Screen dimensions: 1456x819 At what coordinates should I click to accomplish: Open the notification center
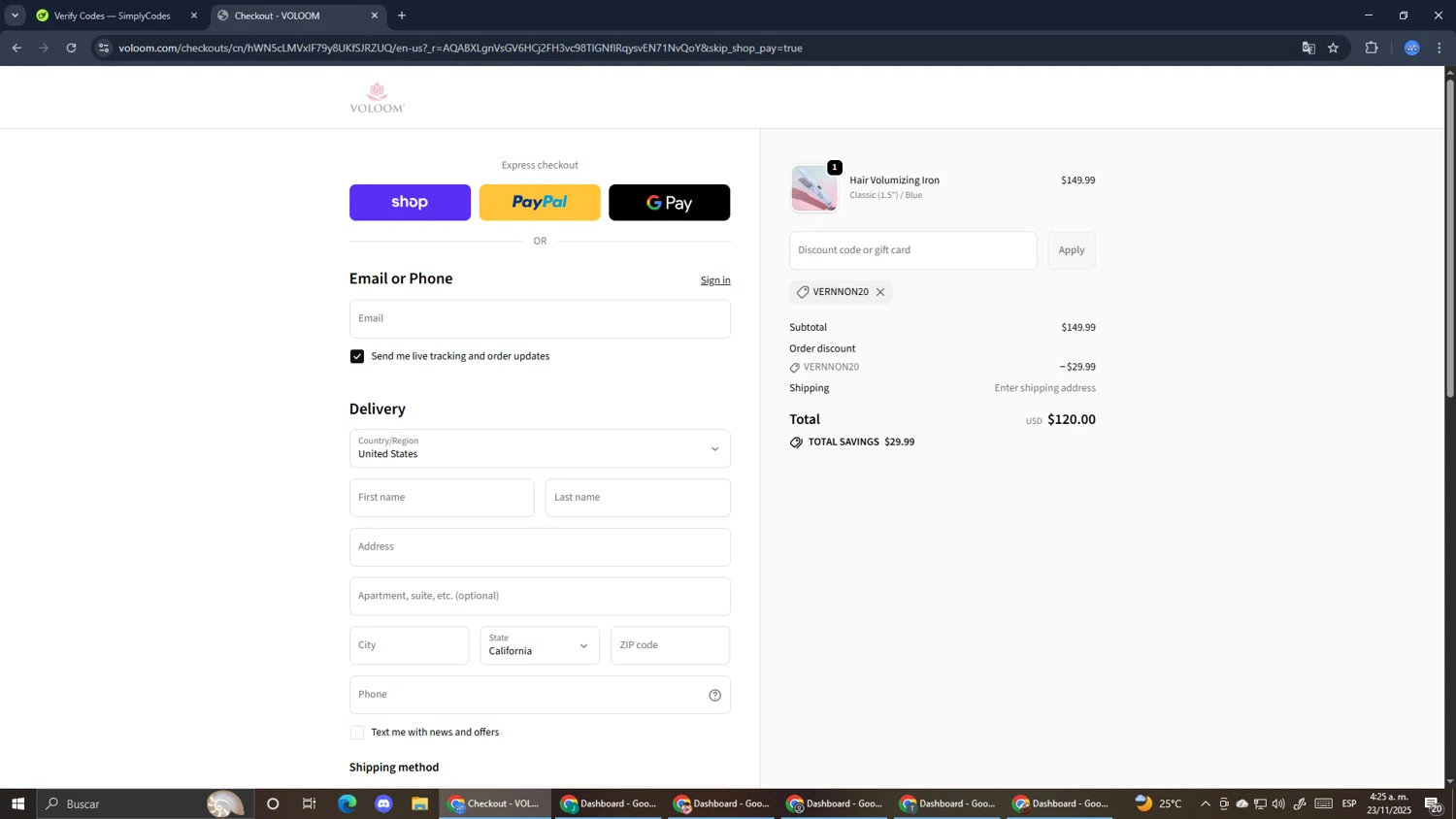pyautogui.click(x=1433, y=804)
